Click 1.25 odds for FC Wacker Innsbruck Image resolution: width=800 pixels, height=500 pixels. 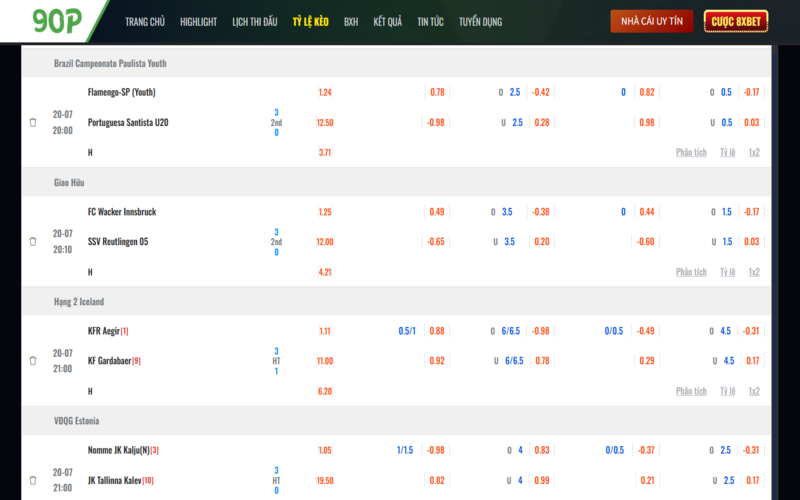click(325, 212)
